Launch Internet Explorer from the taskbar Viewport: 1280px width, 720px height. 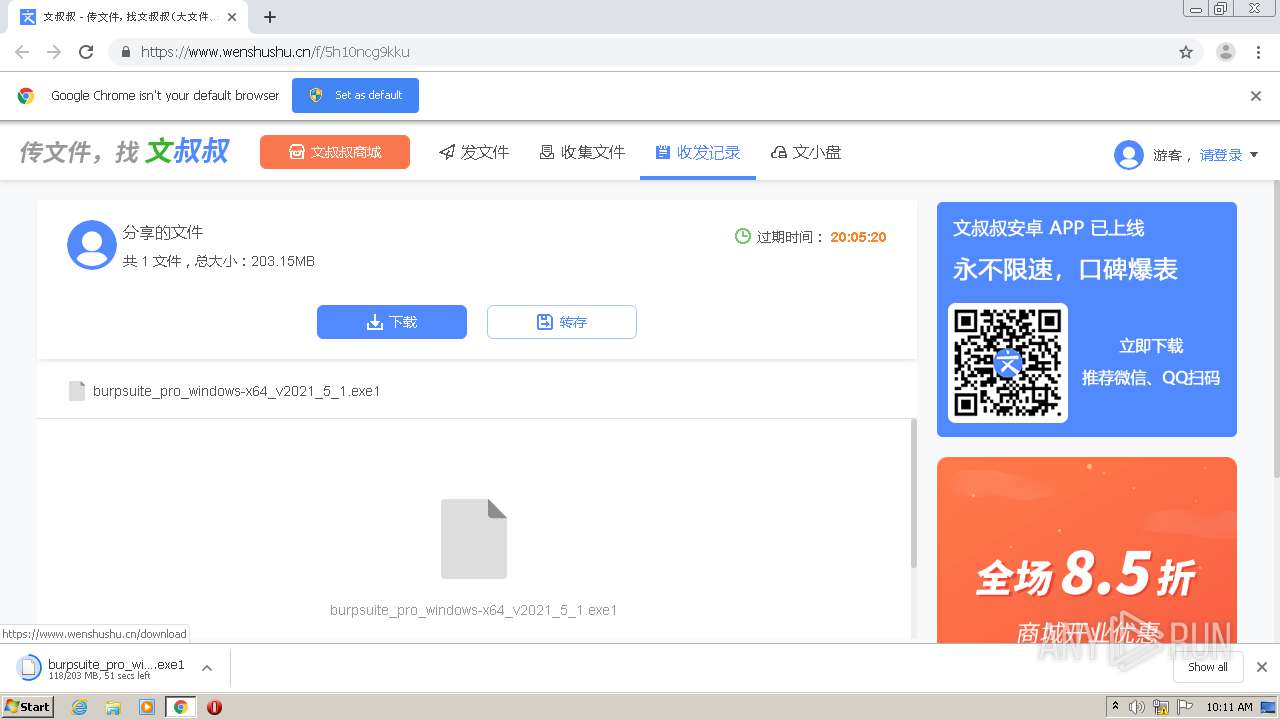tap(80, 707)
